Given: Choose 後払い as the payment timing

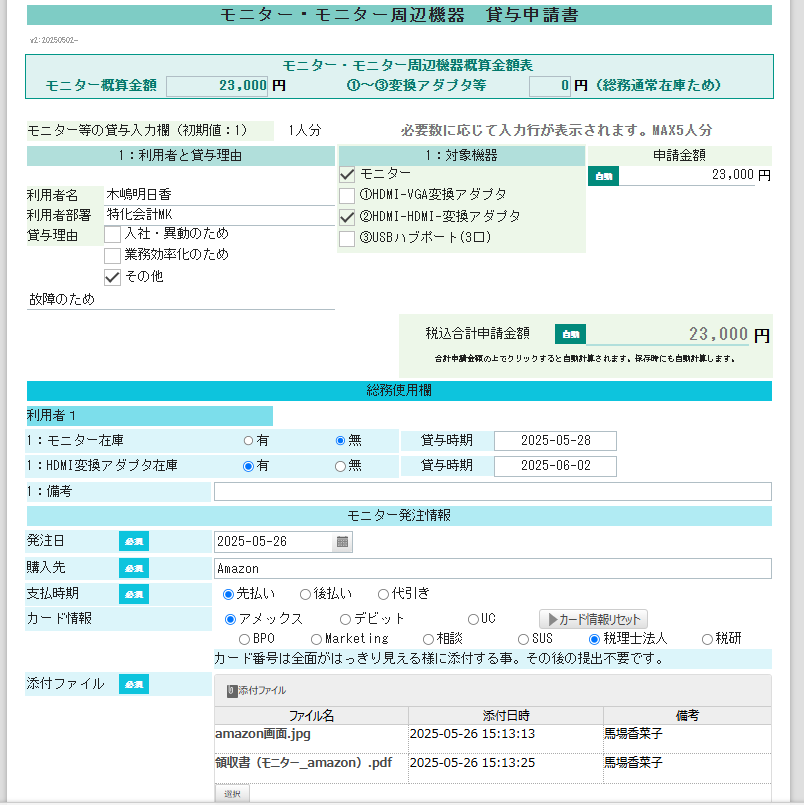Looking at the screenshot, I should 306,594.
